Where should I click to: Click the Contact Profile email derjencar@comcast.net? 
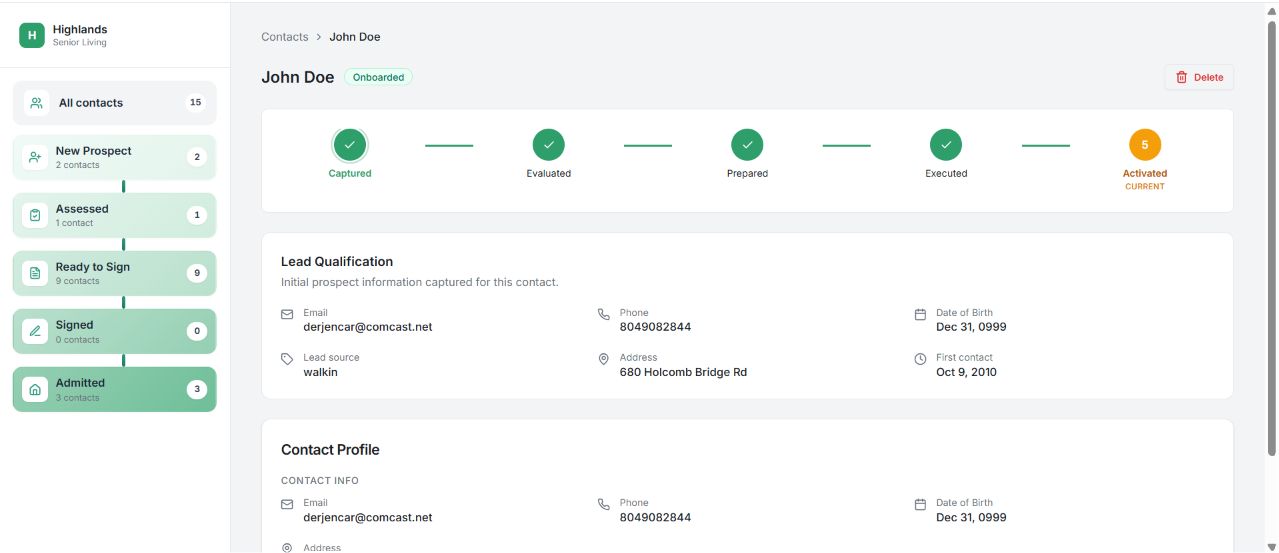pyautogui.click(x=368, y=518)
